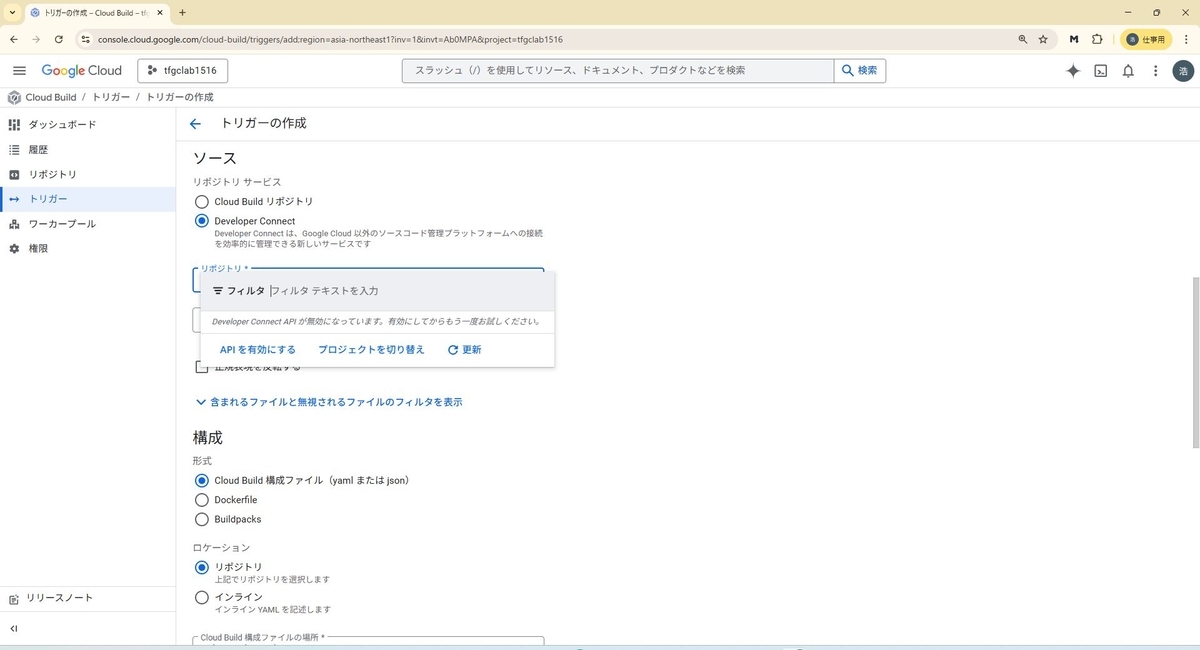Screen dimensions: 1200x650
Task: Open the 仕事用 browser profile chip
Action: click(x=1145, y=39)
